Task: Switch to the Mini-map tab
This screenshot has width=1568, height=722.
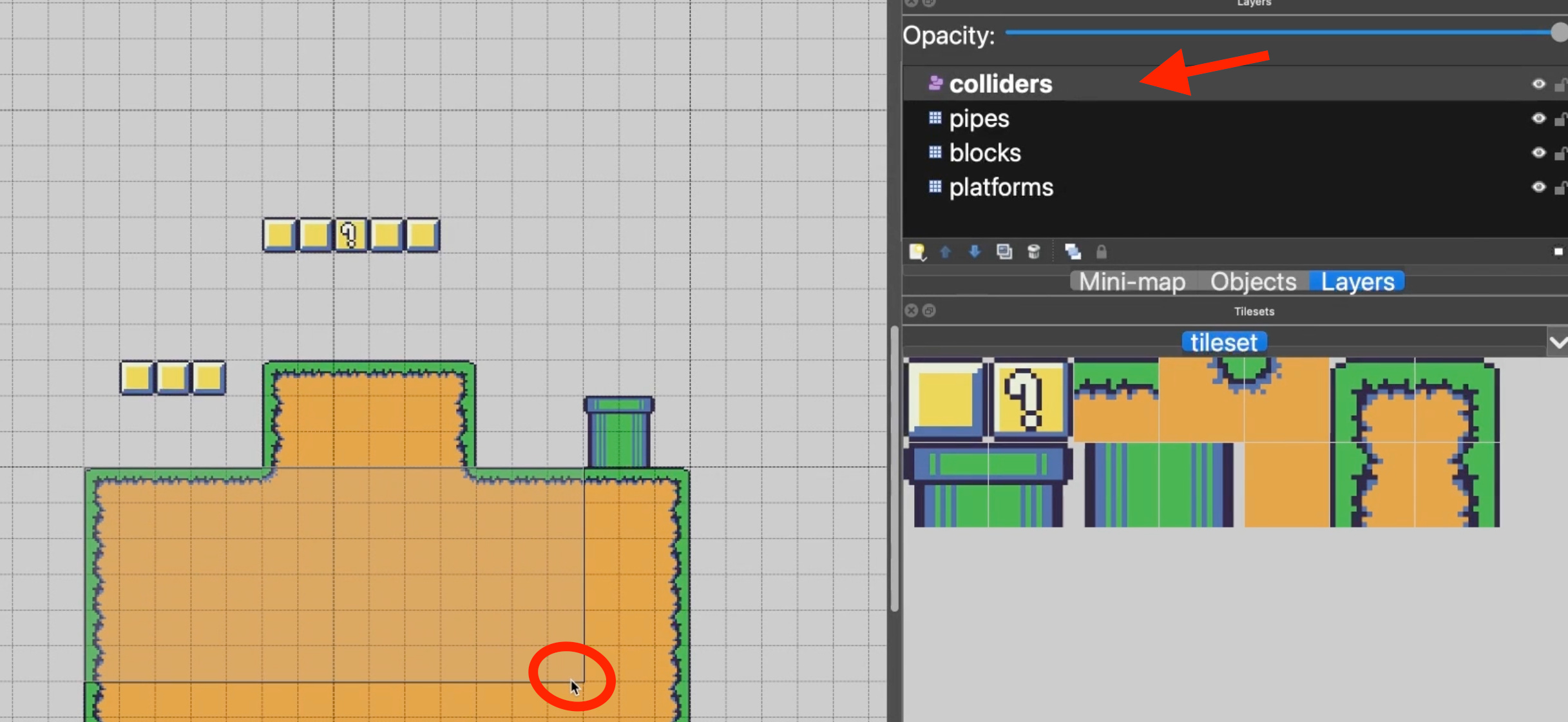Action: [1132, 282]
